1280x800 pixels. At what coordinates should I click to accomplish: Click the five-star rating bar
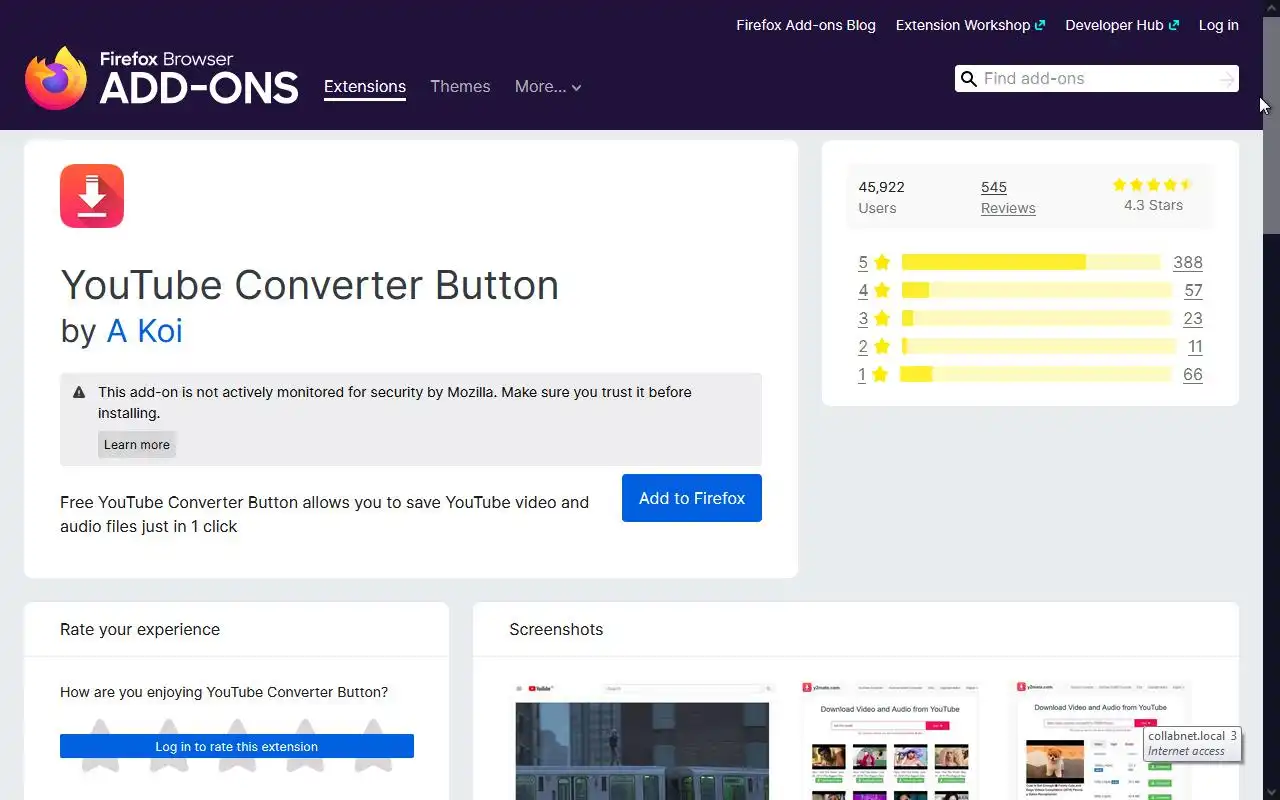point(1031,262)
